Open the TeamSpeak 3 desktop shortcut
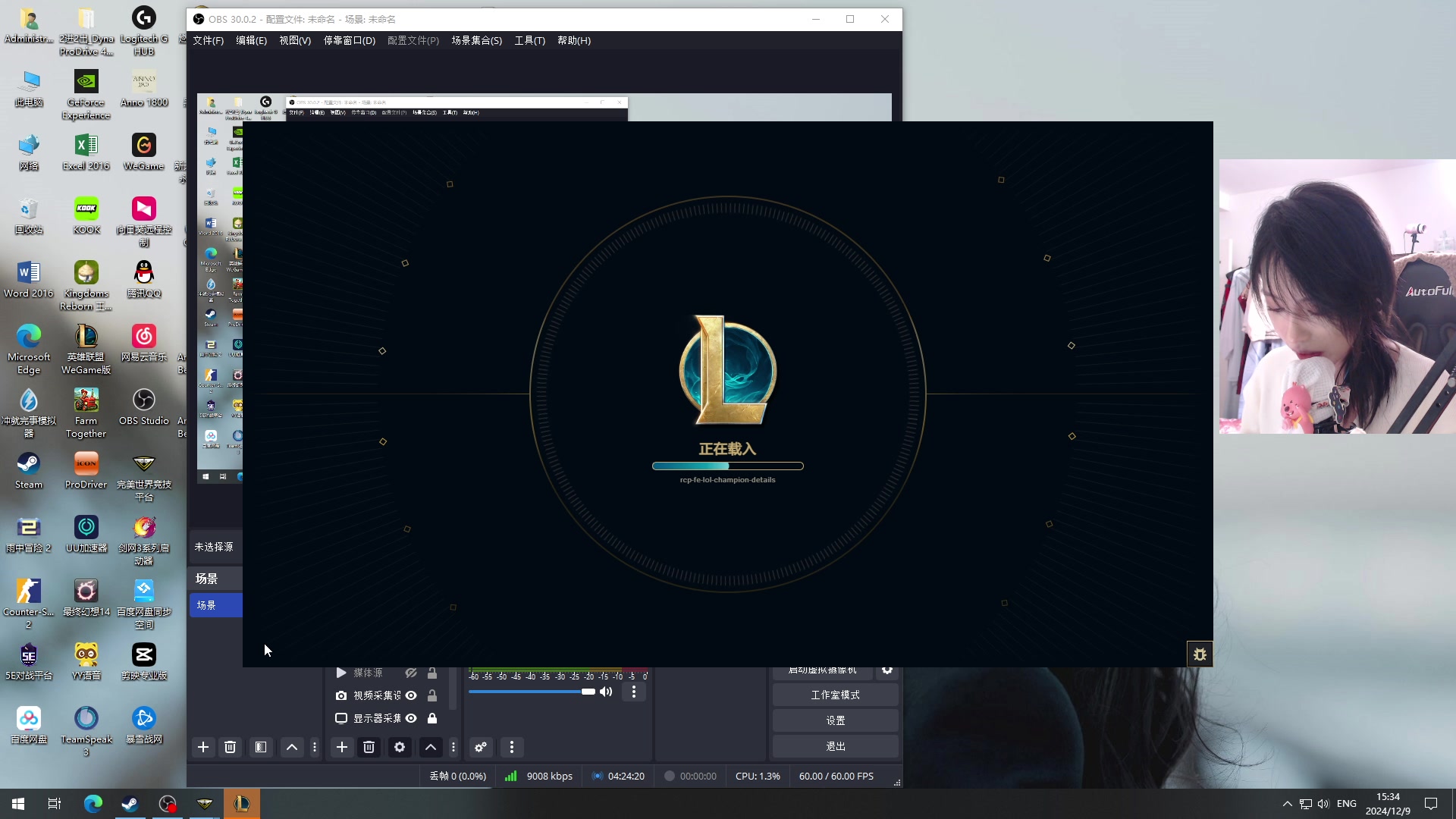The image size is (1456, 819). coord(86,732)
